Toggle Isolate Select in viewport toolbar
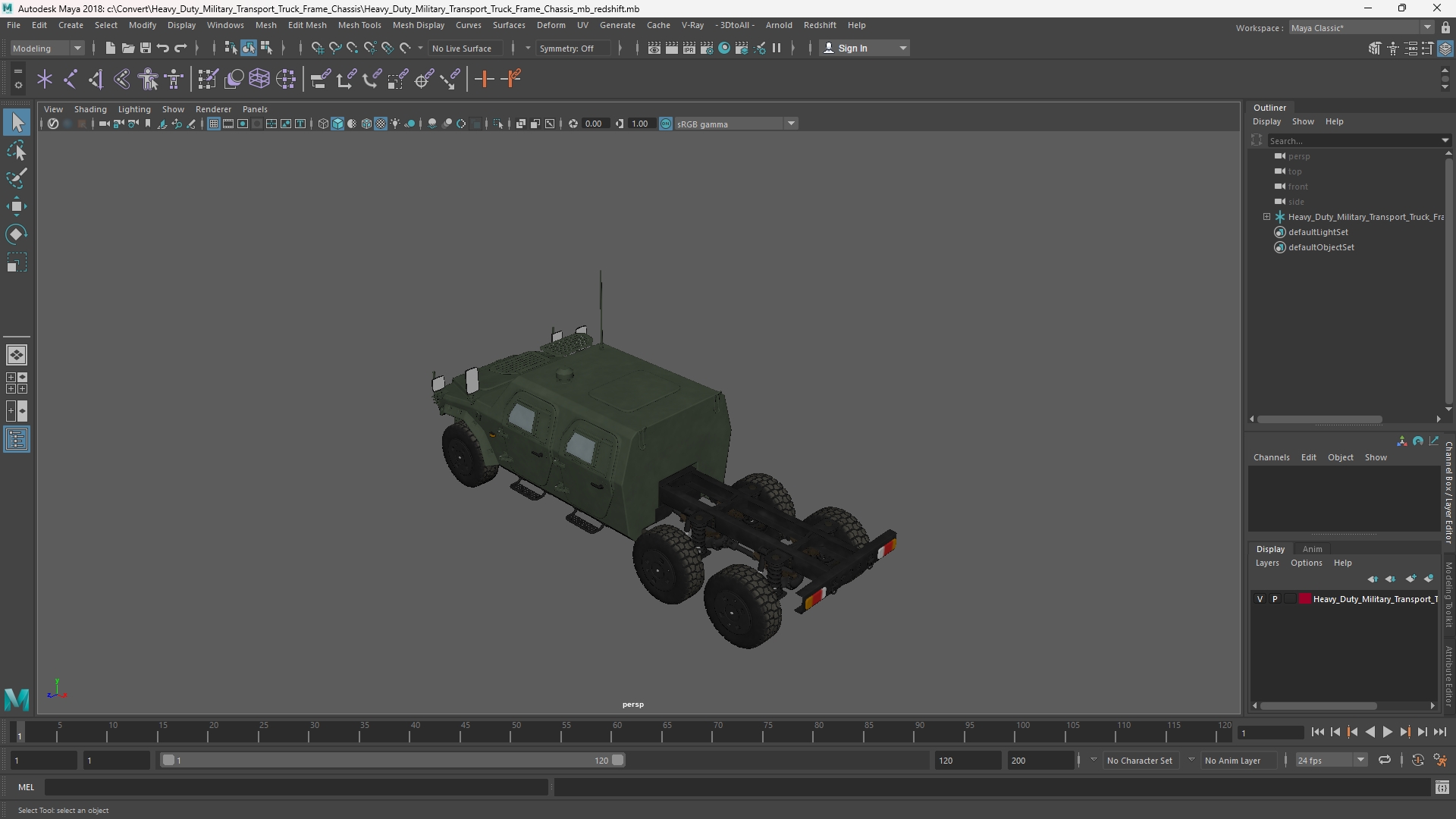Viewport: 1456px width, 819px height. (x=498, y=124)
